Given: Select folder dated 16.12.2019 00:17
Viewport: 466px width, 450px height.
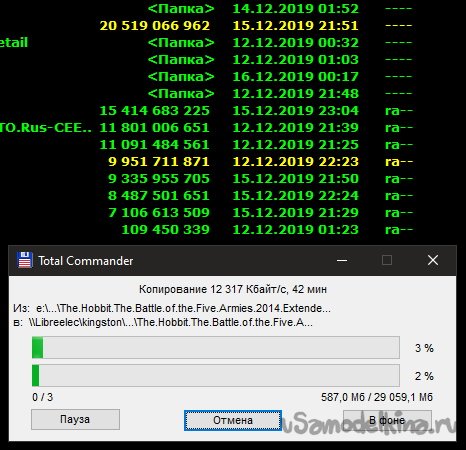Looking at the screenshot, I should pyautogui.click(x=207, y=77).
